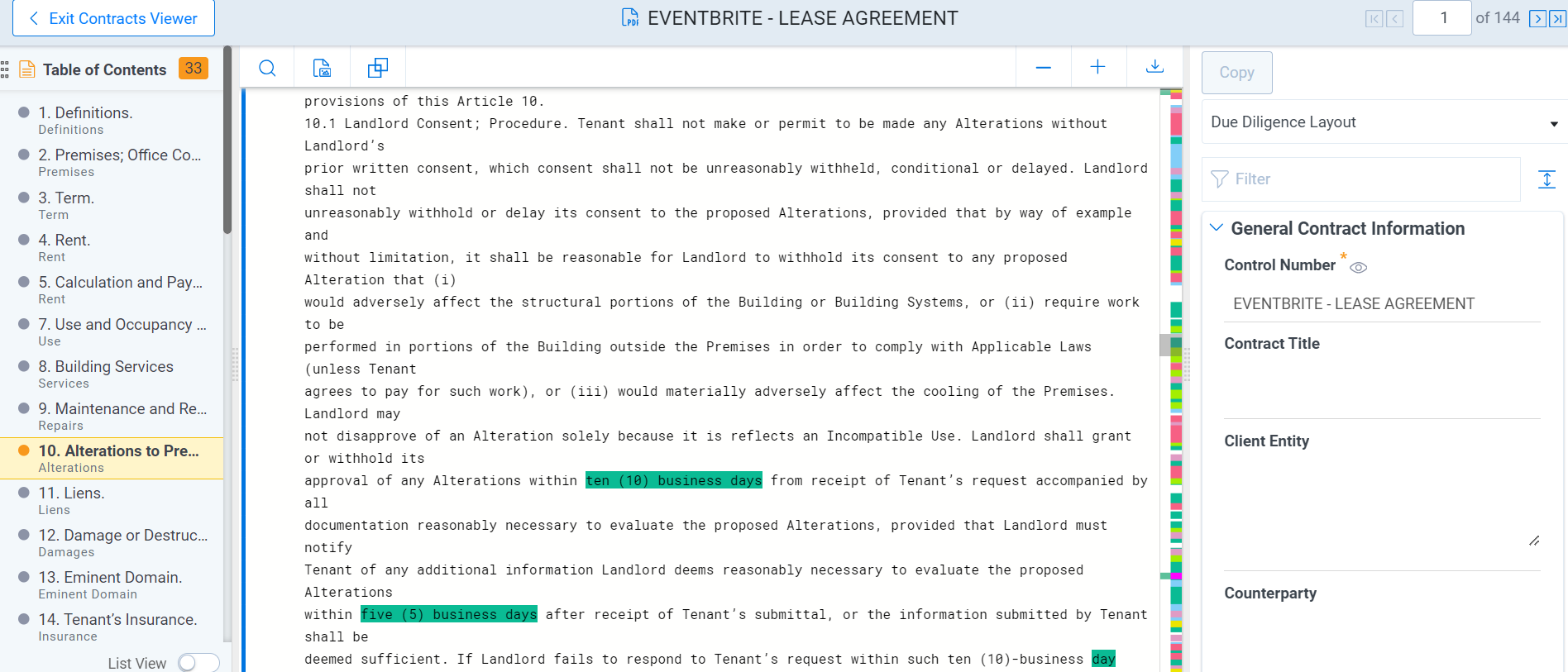
Task: Zoom out with the minus icon
Action: point(1044,68)
